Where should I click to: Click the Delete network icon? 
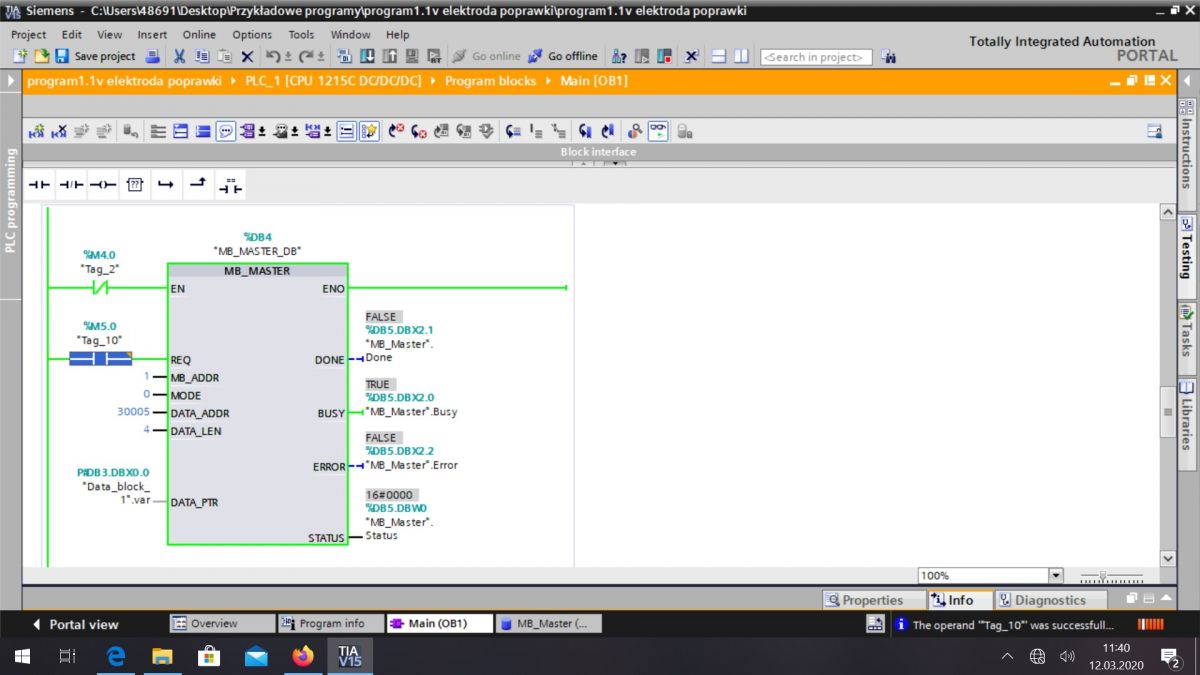(59, 131)
